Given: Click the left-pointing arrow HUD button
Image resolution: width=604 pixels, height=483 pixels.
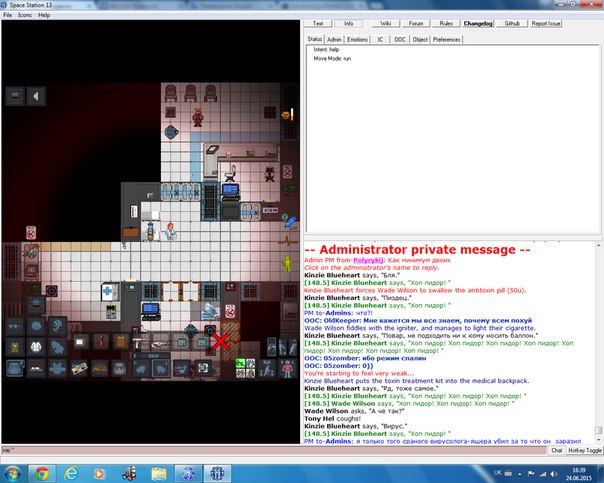Looking at the screenshot, I should 36,96.
